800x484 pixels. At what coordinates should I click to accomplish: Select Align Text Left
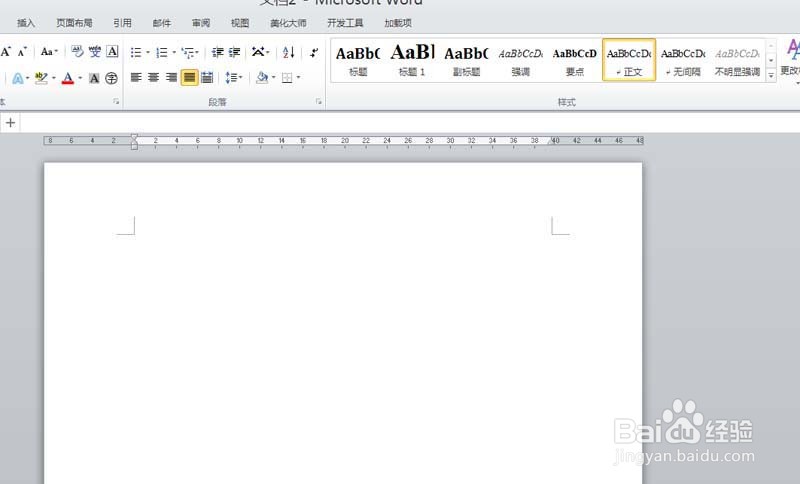point(136,78)
